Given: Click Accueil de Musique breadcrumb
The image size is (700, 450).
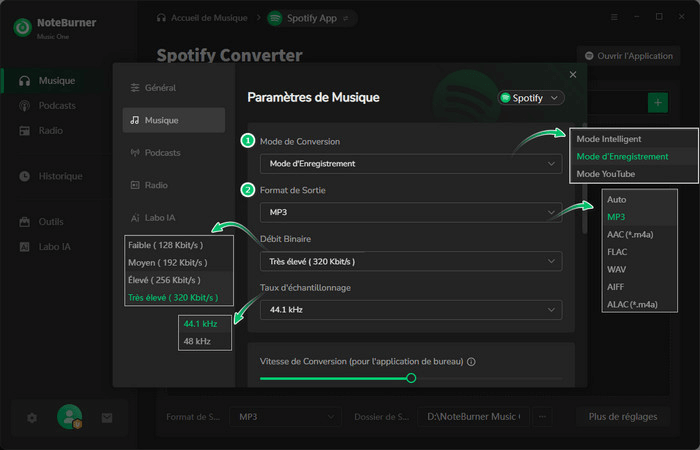Looking at the screenshot, I should pyautogui.click(x=209, y=18).
